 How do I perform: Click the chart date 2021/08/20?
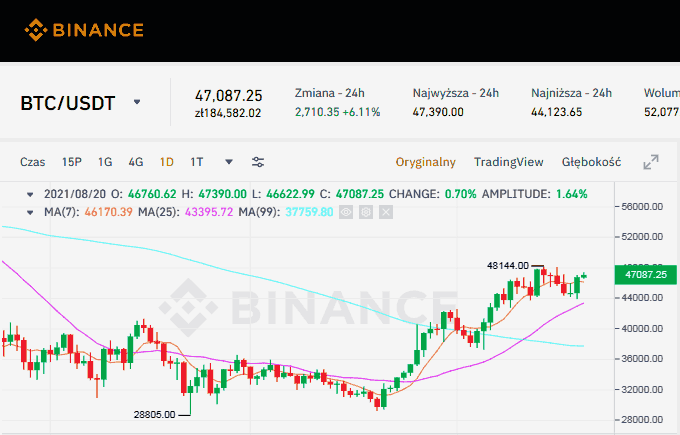(75, 194)
